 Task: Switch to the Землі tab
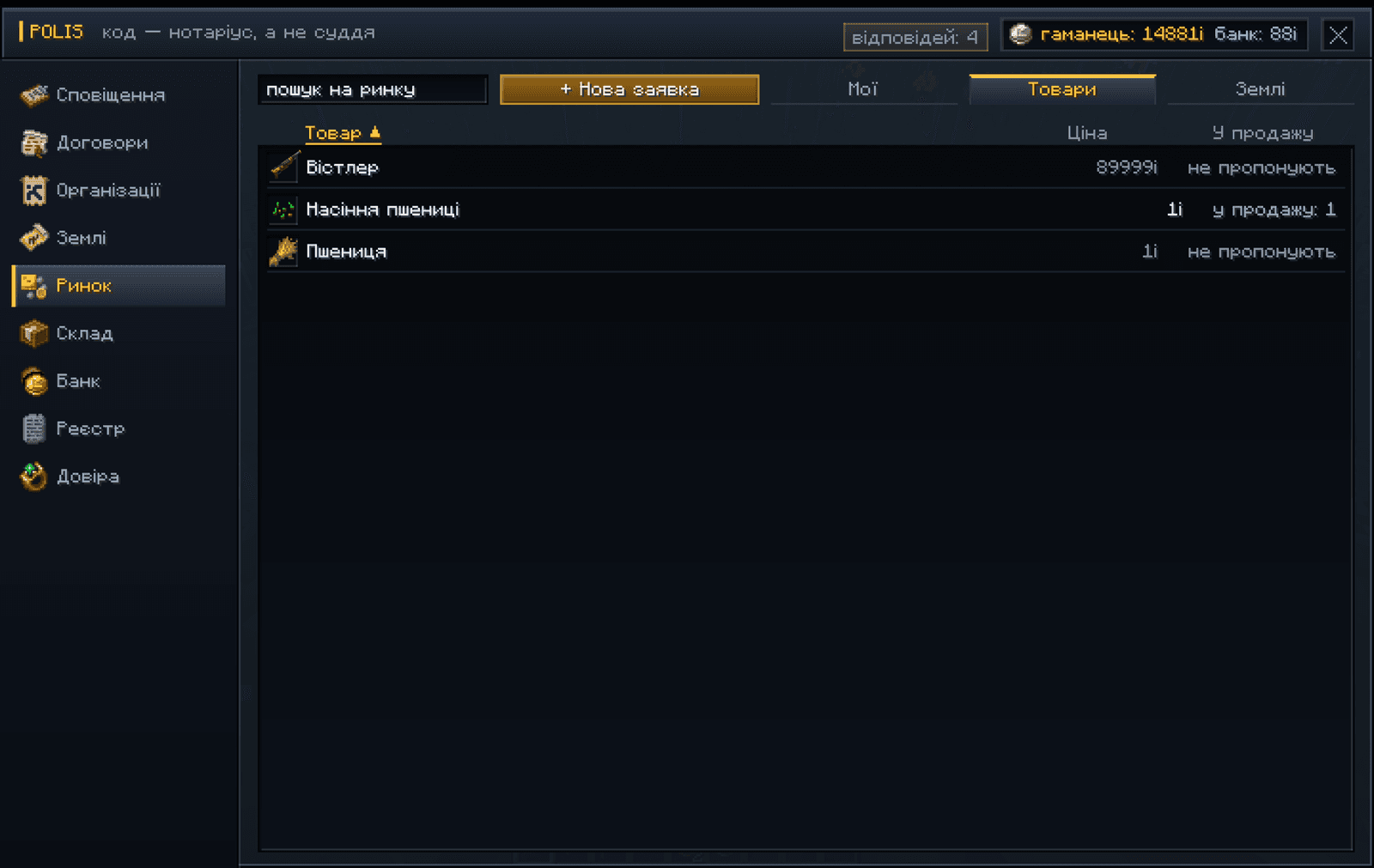click(x=1260, y=89)
